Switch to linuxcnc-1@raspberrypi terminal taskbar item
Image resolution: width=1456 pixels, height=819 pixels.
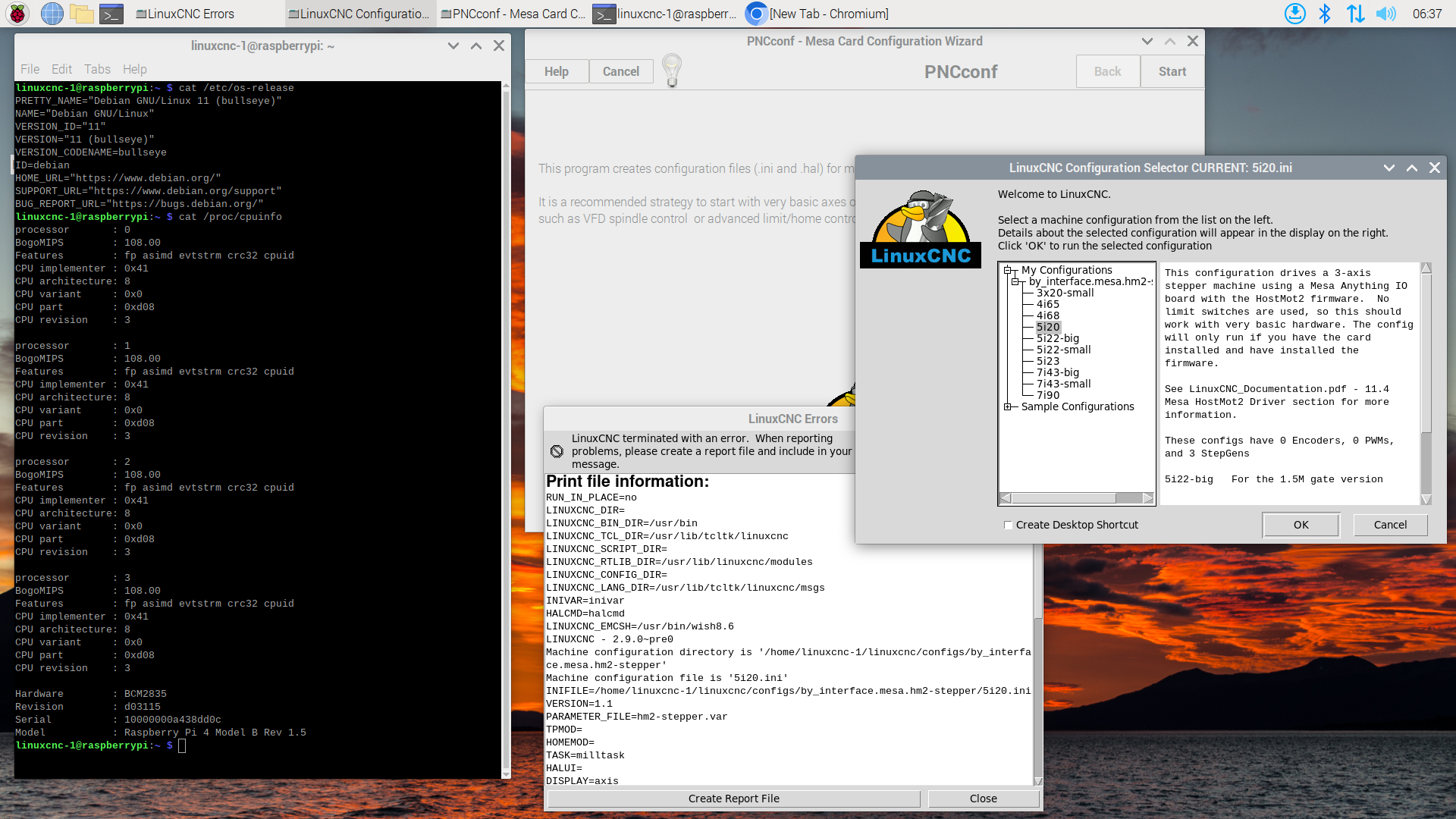tap(665, 14)
